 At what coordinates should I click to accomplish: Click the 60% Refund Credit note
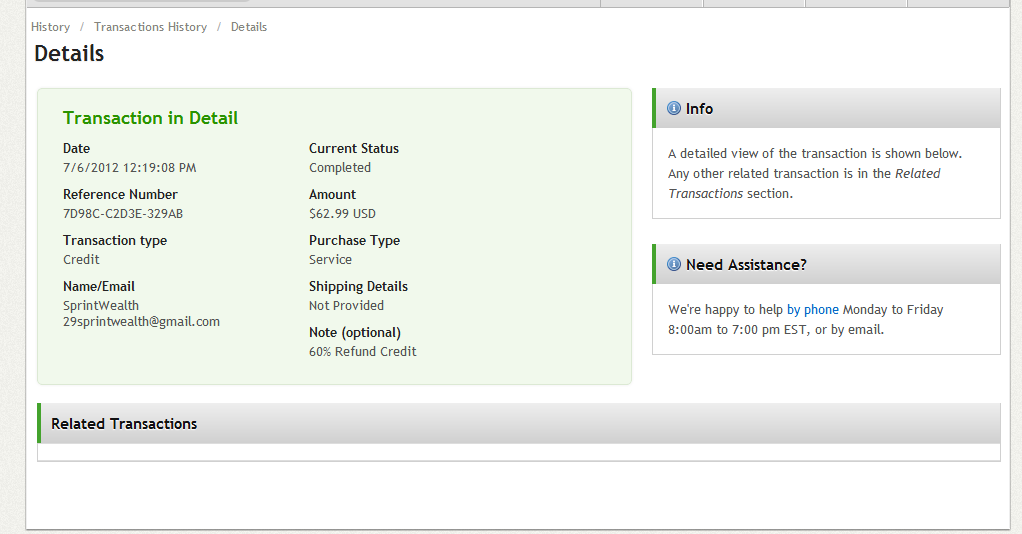point(363,352)
